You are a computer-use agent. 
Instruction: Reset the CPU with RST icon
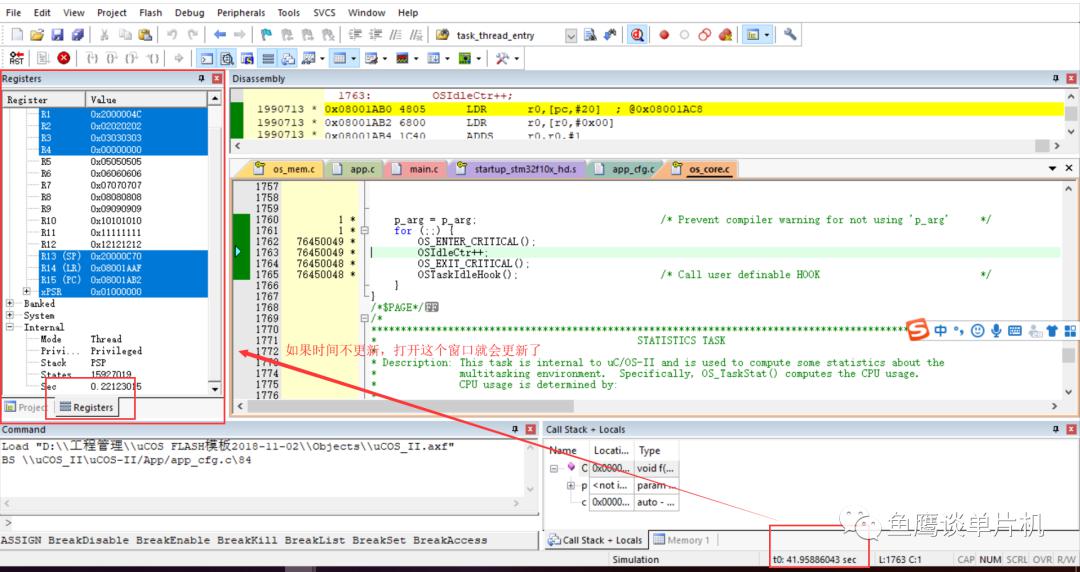point(17,59)
